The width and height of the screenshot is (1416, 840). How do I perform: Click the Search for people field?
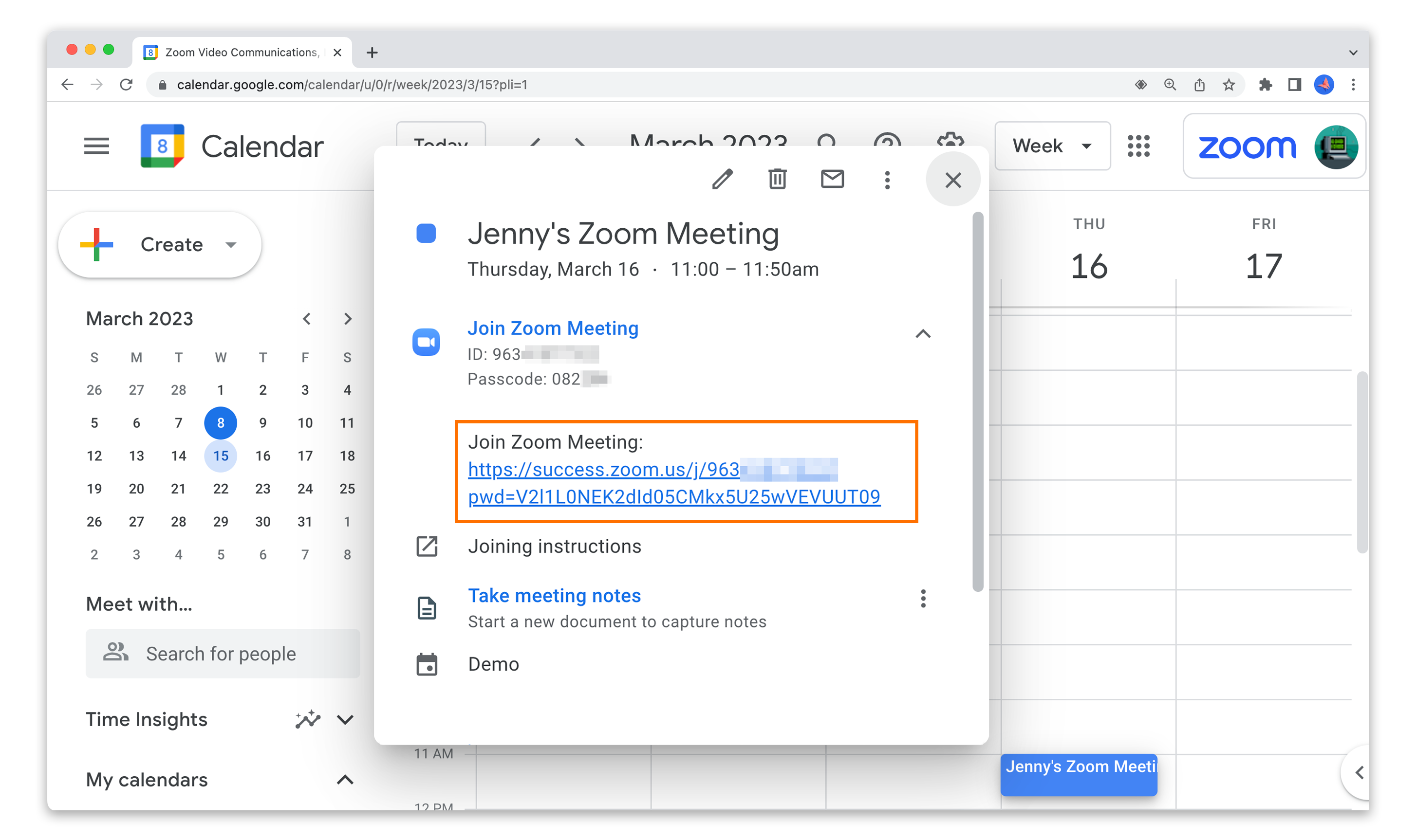click(222, 654)
